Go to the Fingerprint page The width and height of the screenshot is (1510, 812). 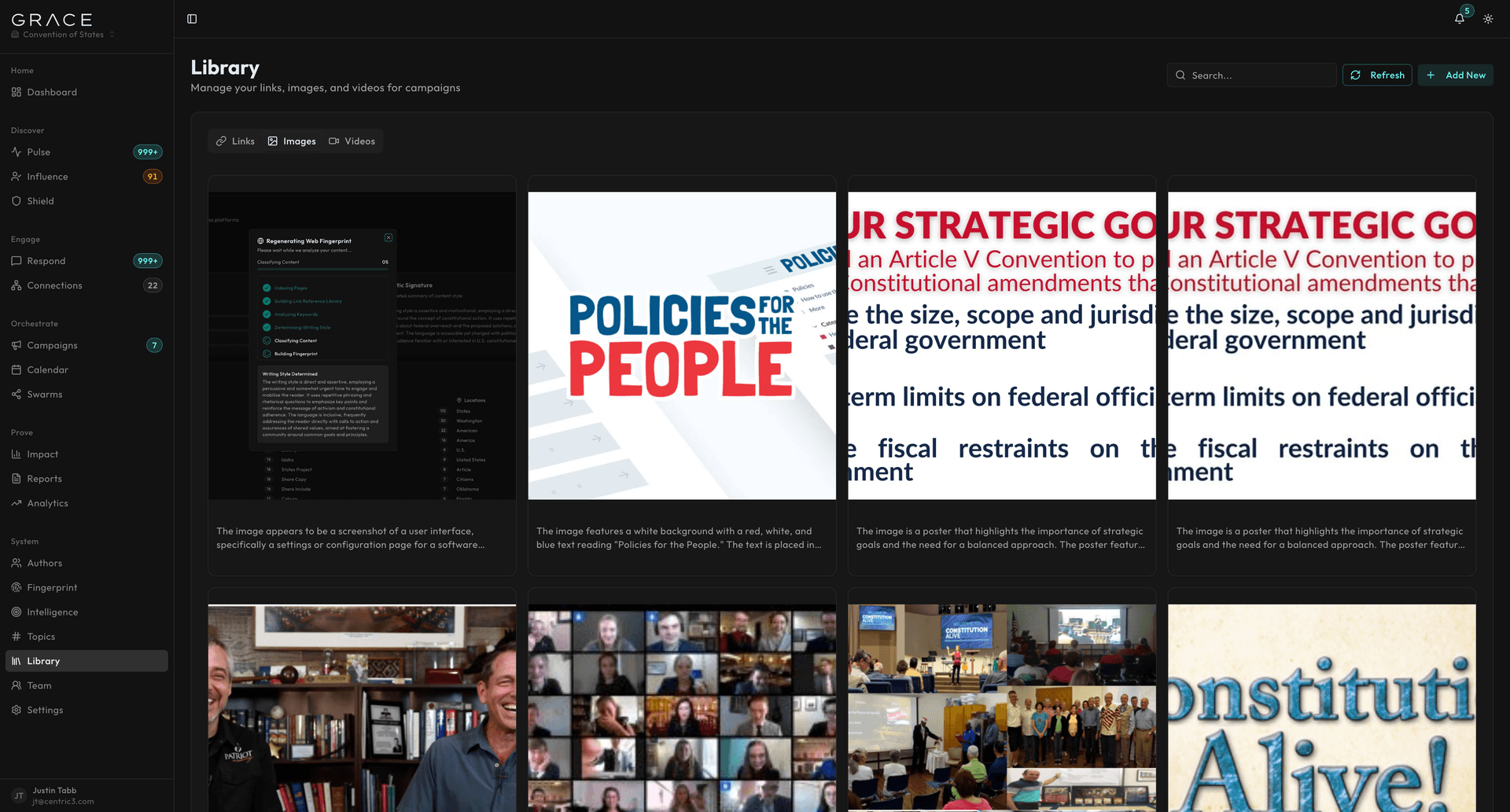(52, 587)
